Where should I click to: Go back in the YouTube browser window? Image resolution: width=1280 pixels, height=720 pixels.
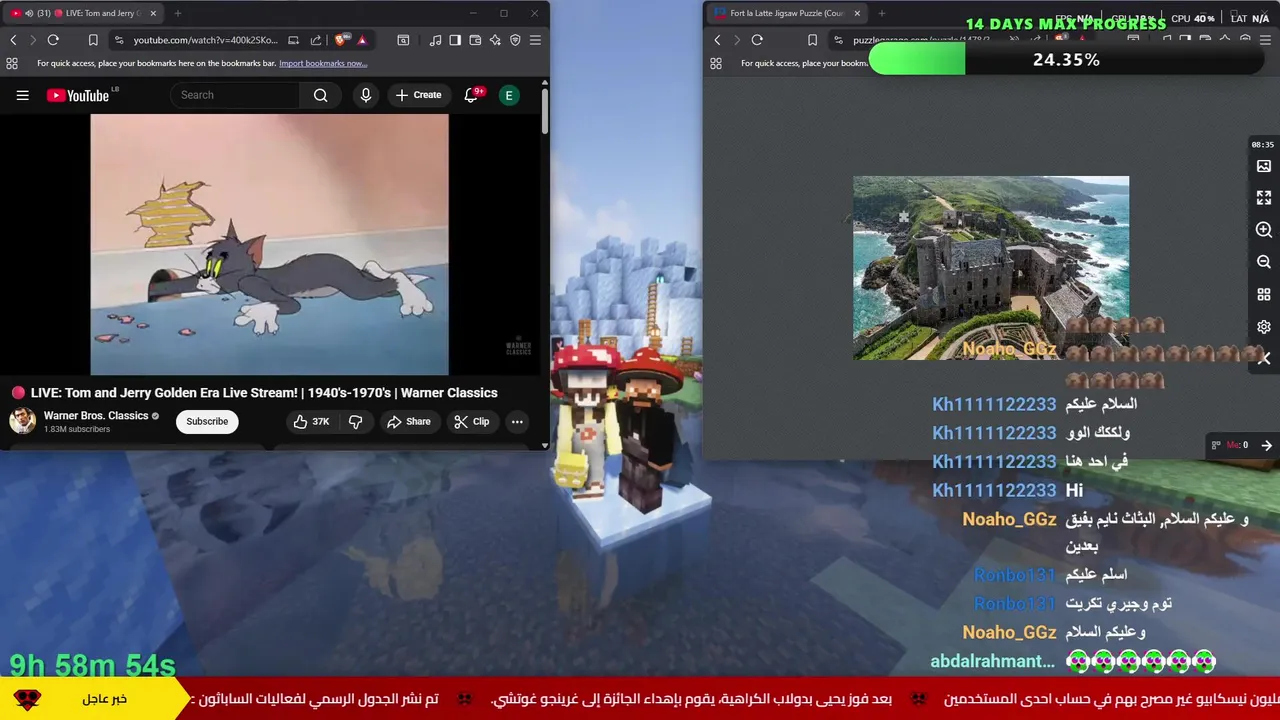[x=13, y=40]
